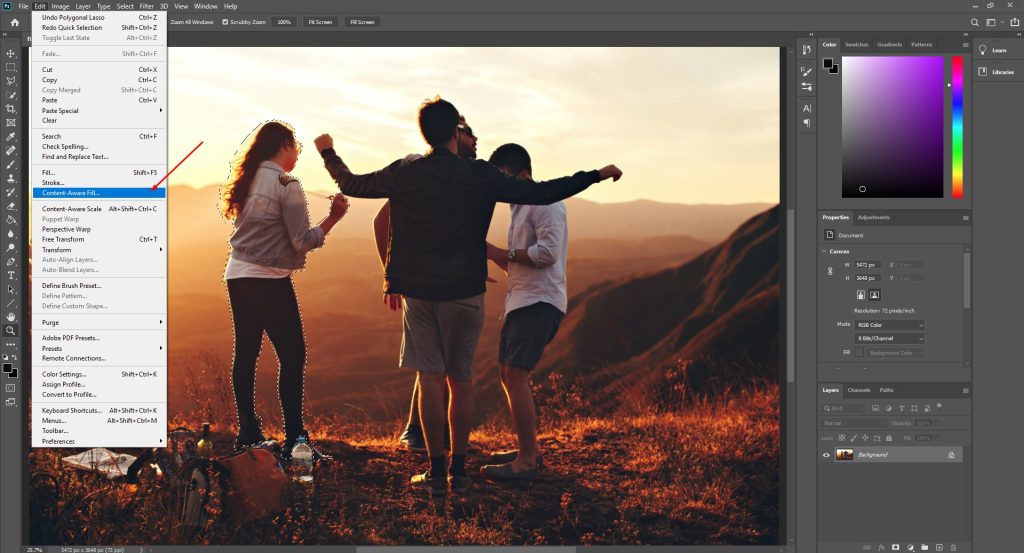Uncheck the Scrubby Zoom checkbox
The image size is (1024, 553).
(225, 21)
